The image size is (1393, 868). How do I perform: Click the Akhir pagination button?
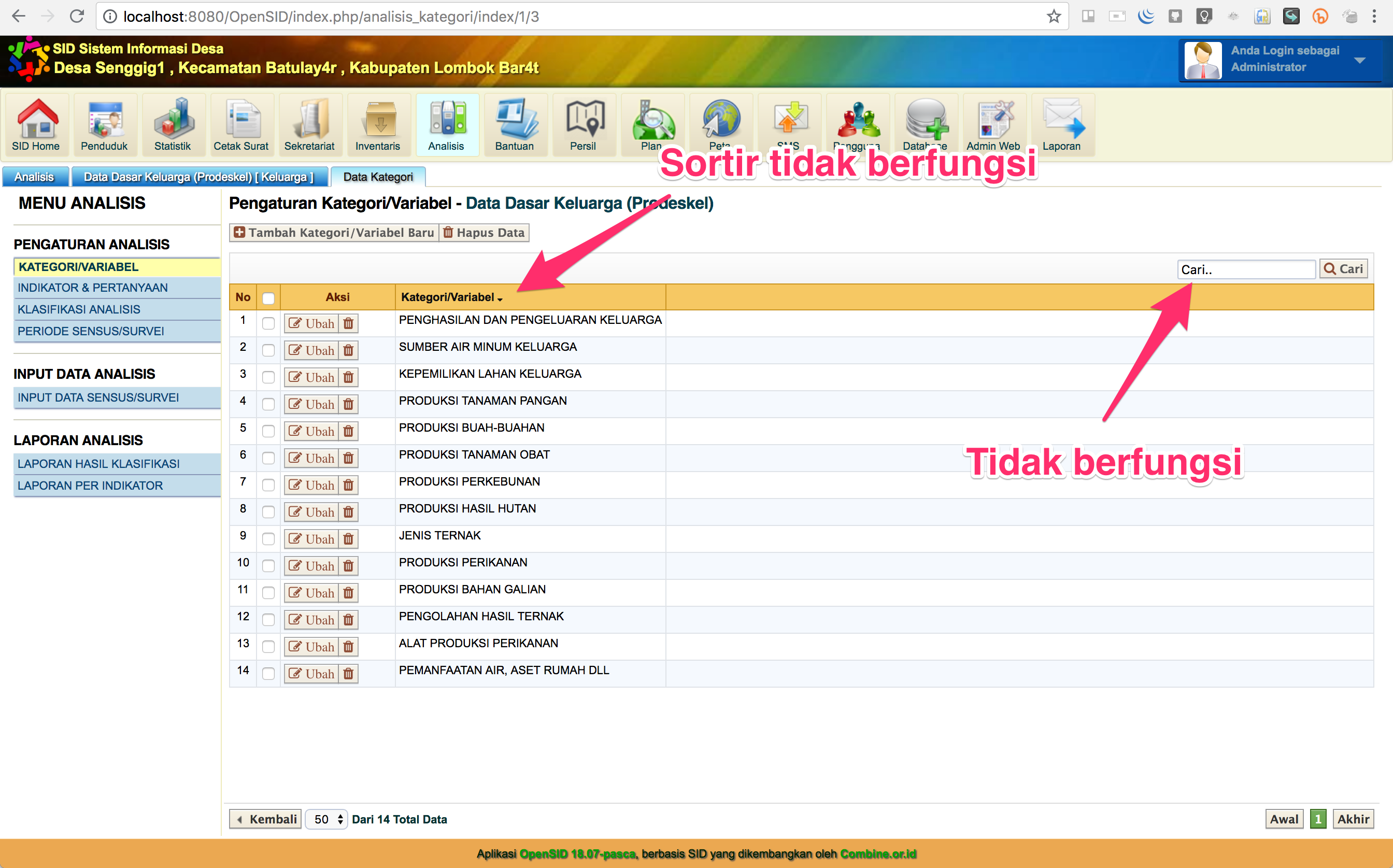[x=1353, y=819]
